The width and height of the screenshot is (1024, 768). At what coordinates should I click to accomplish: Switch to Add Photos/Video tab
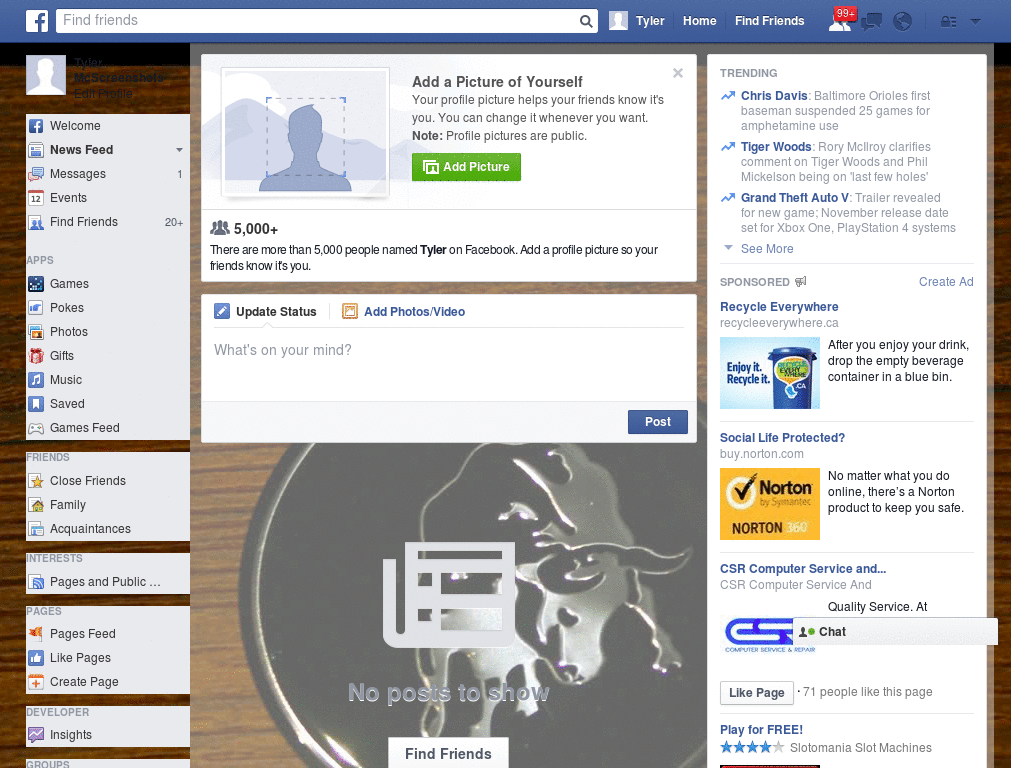(404, 312)
